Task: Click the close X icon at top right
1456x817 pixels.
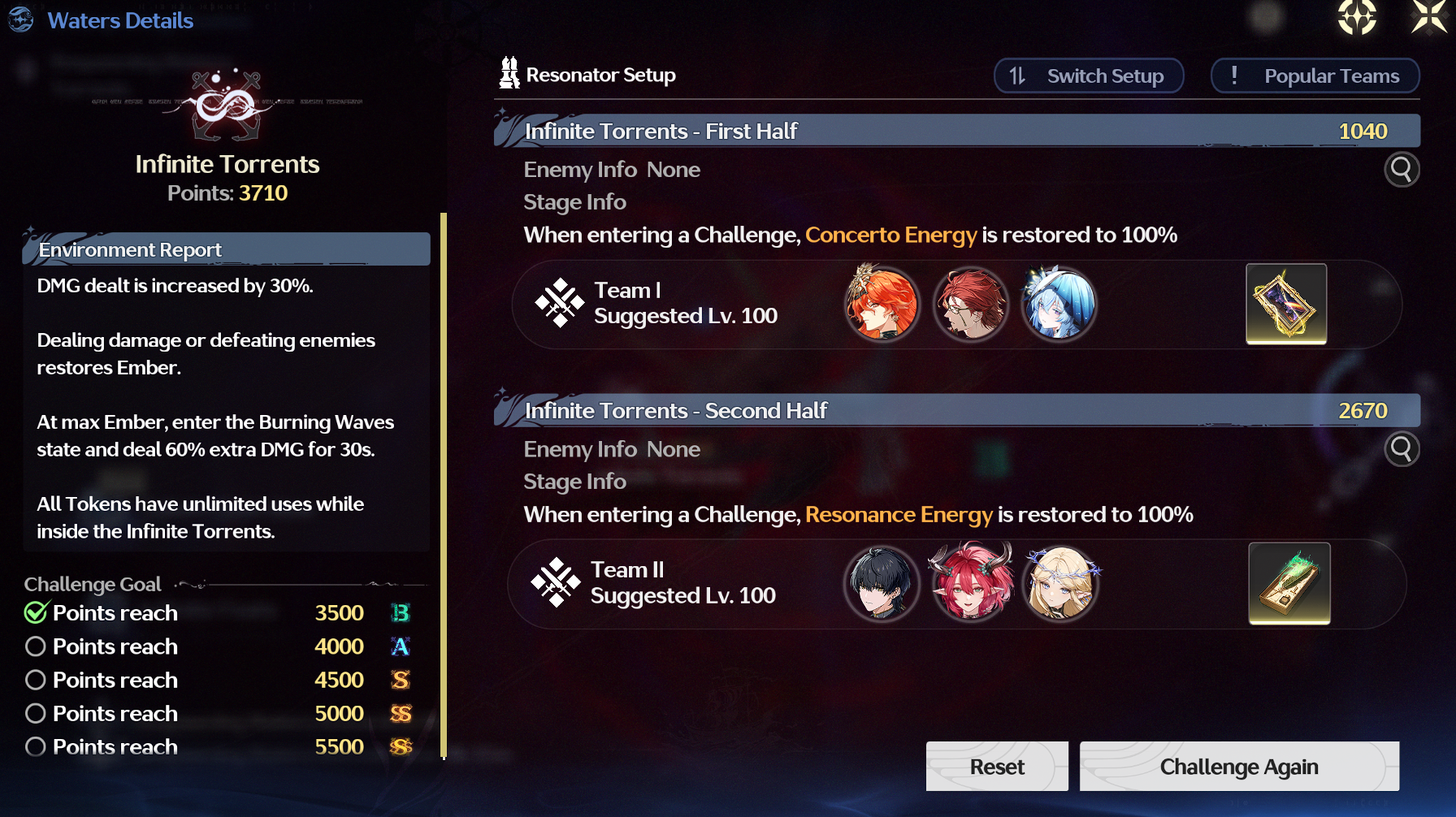Action: (x=1429, y=17)
